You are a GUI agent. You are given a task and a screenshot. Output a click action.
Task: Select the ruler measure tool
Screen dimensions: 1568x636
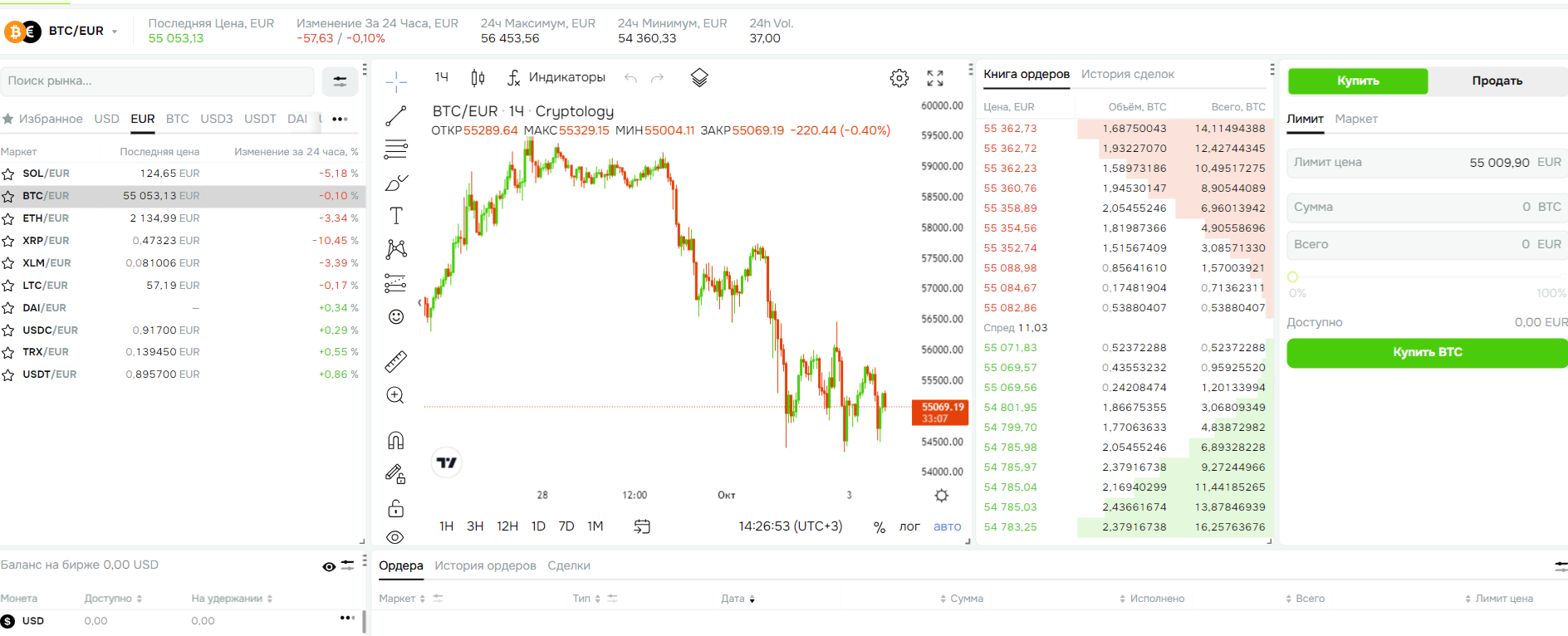pos(396,361)
